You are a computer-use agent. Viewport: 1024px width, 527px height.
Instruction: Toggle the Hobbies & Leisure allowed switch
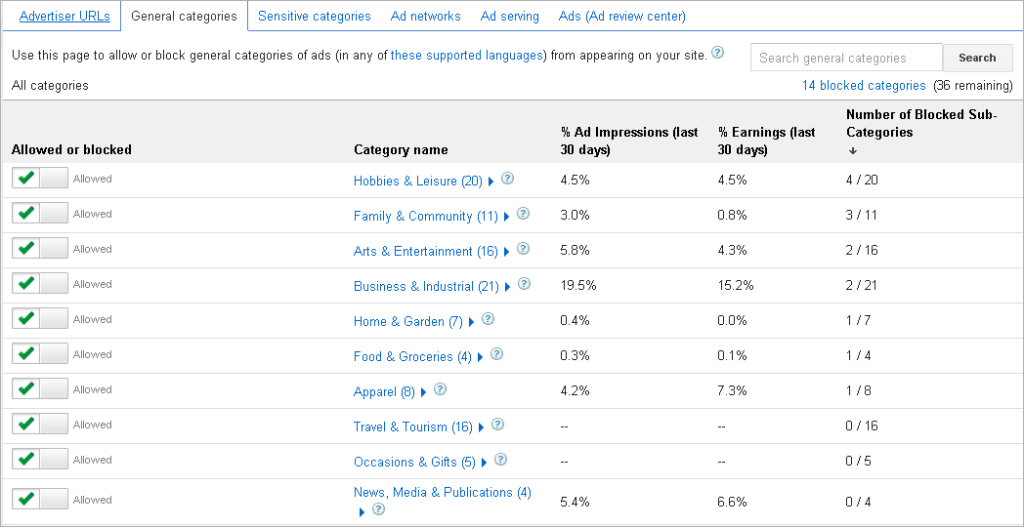[x=40, y=179]
